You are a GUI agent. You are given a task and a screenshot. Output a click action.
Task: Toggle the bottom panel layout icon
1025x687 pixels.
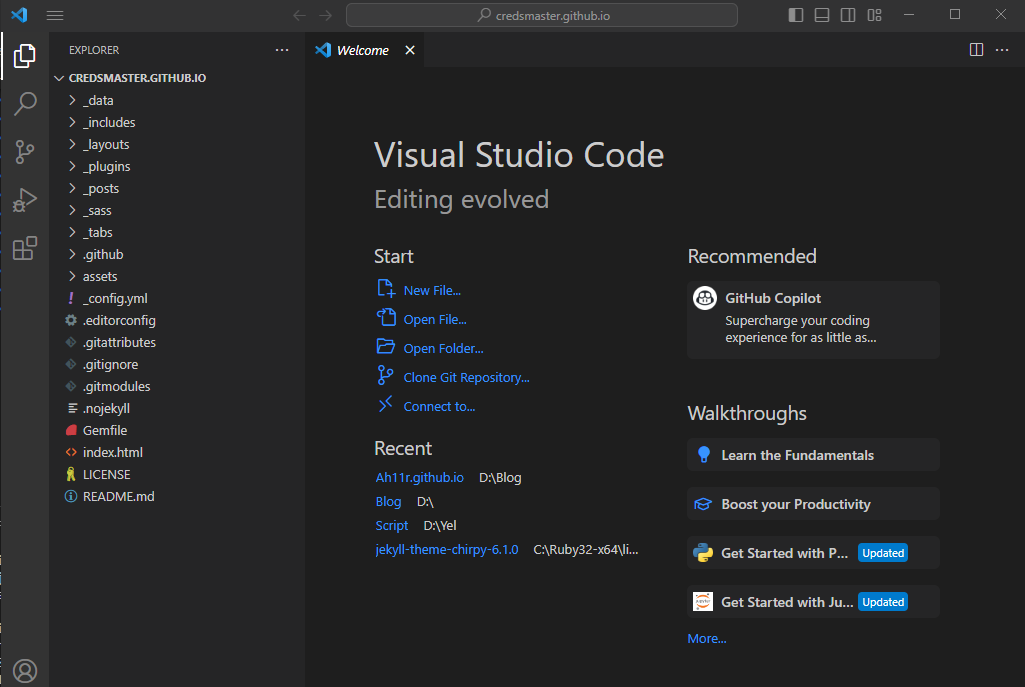(822, 14)
